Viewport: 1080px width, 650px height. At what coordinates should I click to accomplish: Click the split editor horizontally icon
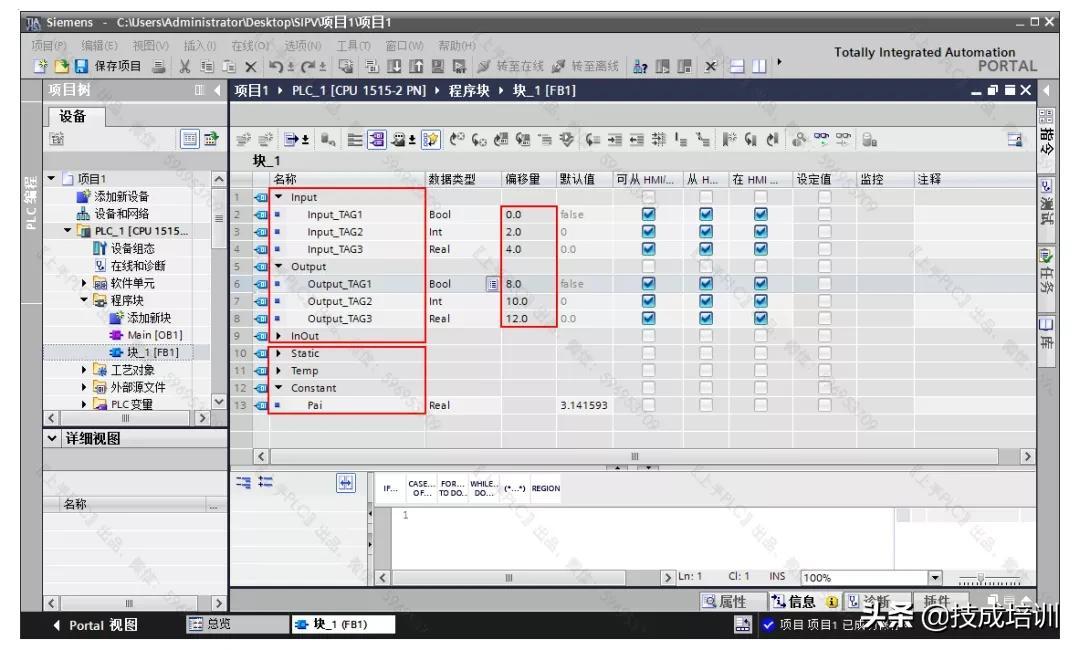click(x=737, y=66)
